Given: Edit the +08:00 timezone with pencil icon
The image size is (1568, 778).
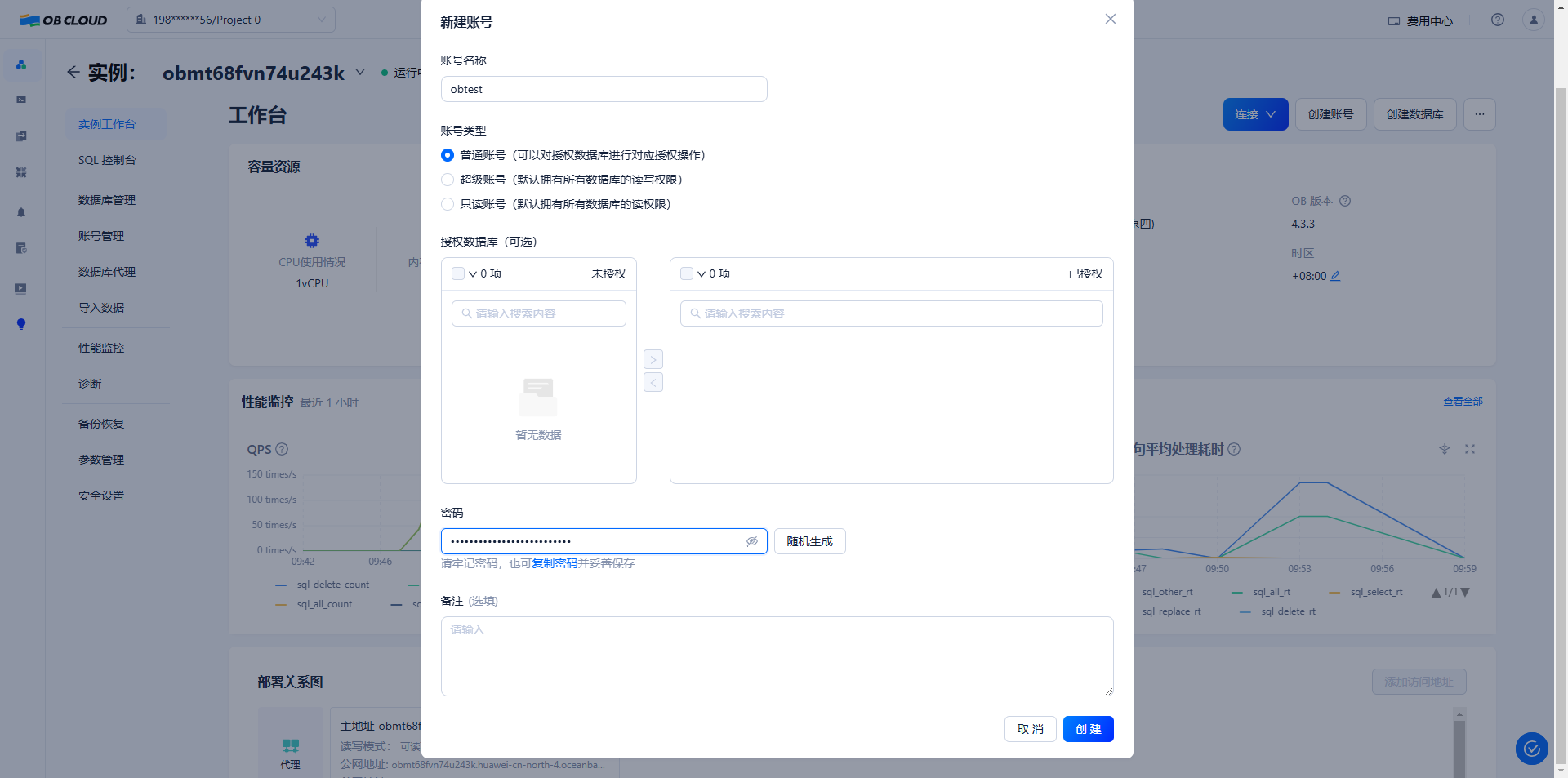Looking at the screenshot, I should tap(1335, 276).
